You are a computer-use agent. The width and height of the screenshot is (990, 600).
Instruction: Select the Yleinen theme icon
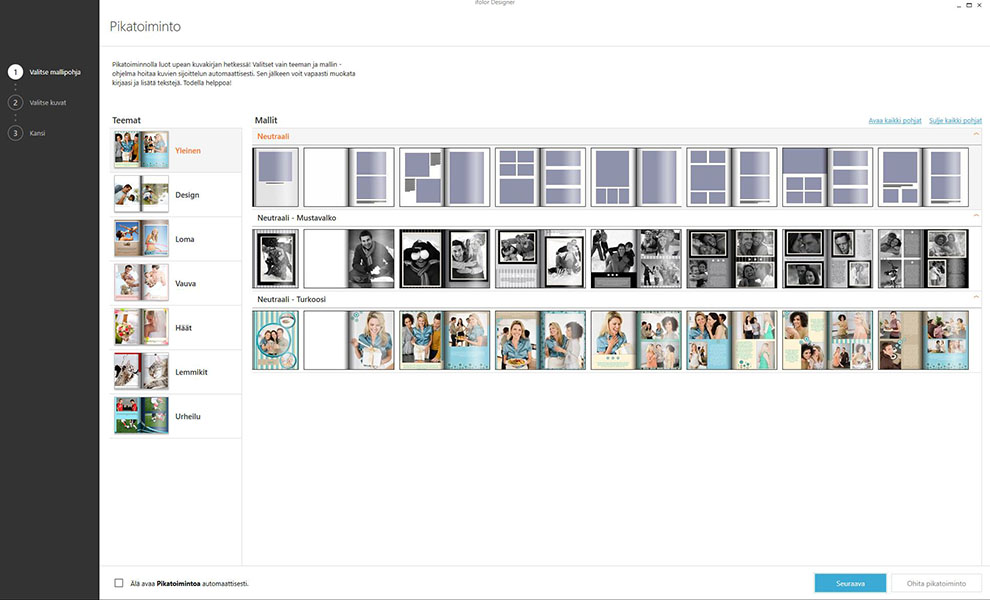tap(141, 151)
